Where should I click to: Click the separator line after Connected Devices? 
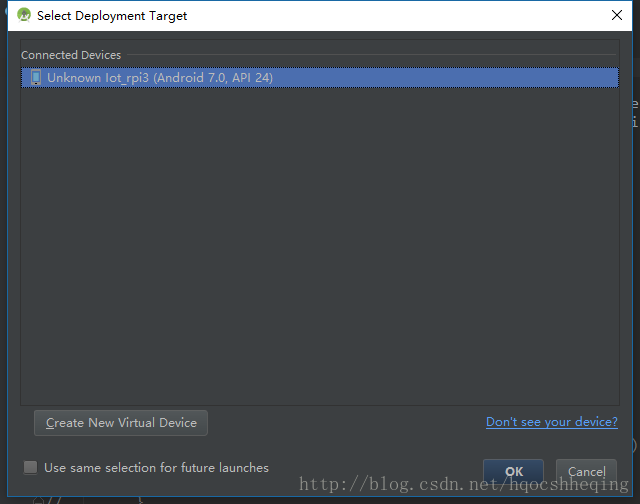coord(371,54)
